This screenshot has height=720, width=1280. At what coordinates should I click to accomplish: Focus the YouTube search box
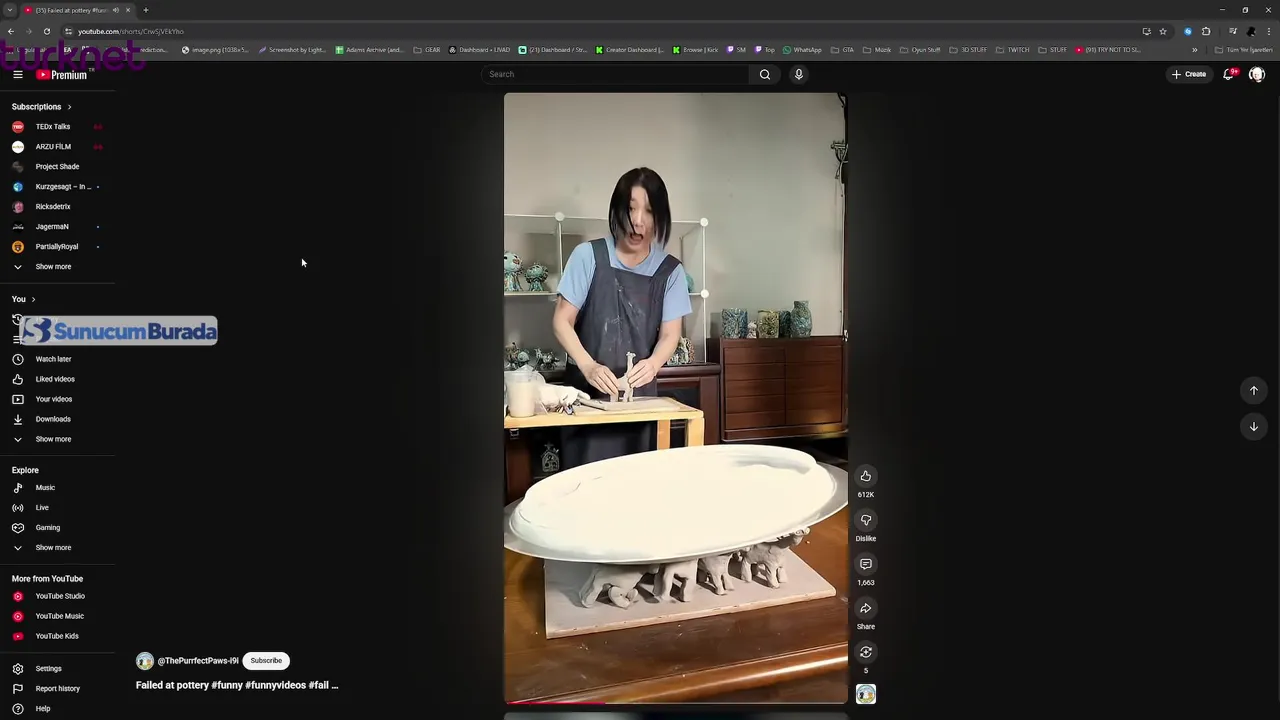point(615,74)
